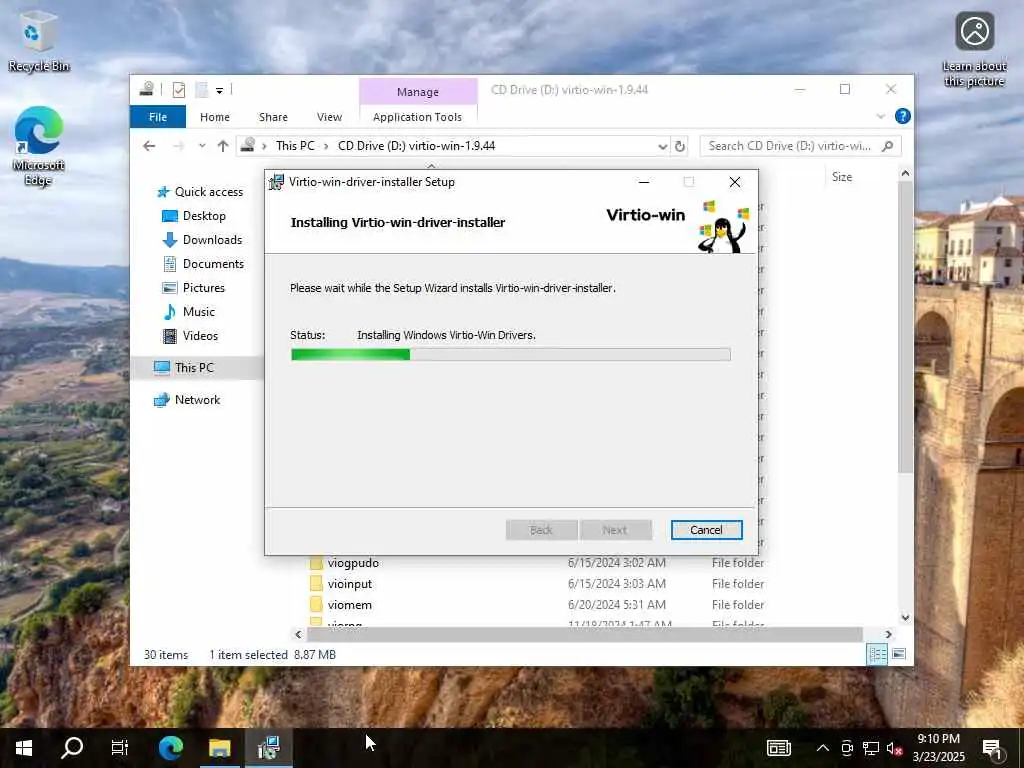Viewport: 1024px width, 768px height.
Task: Click horizontal scrollbar left arrow
Action: [298, 634]
